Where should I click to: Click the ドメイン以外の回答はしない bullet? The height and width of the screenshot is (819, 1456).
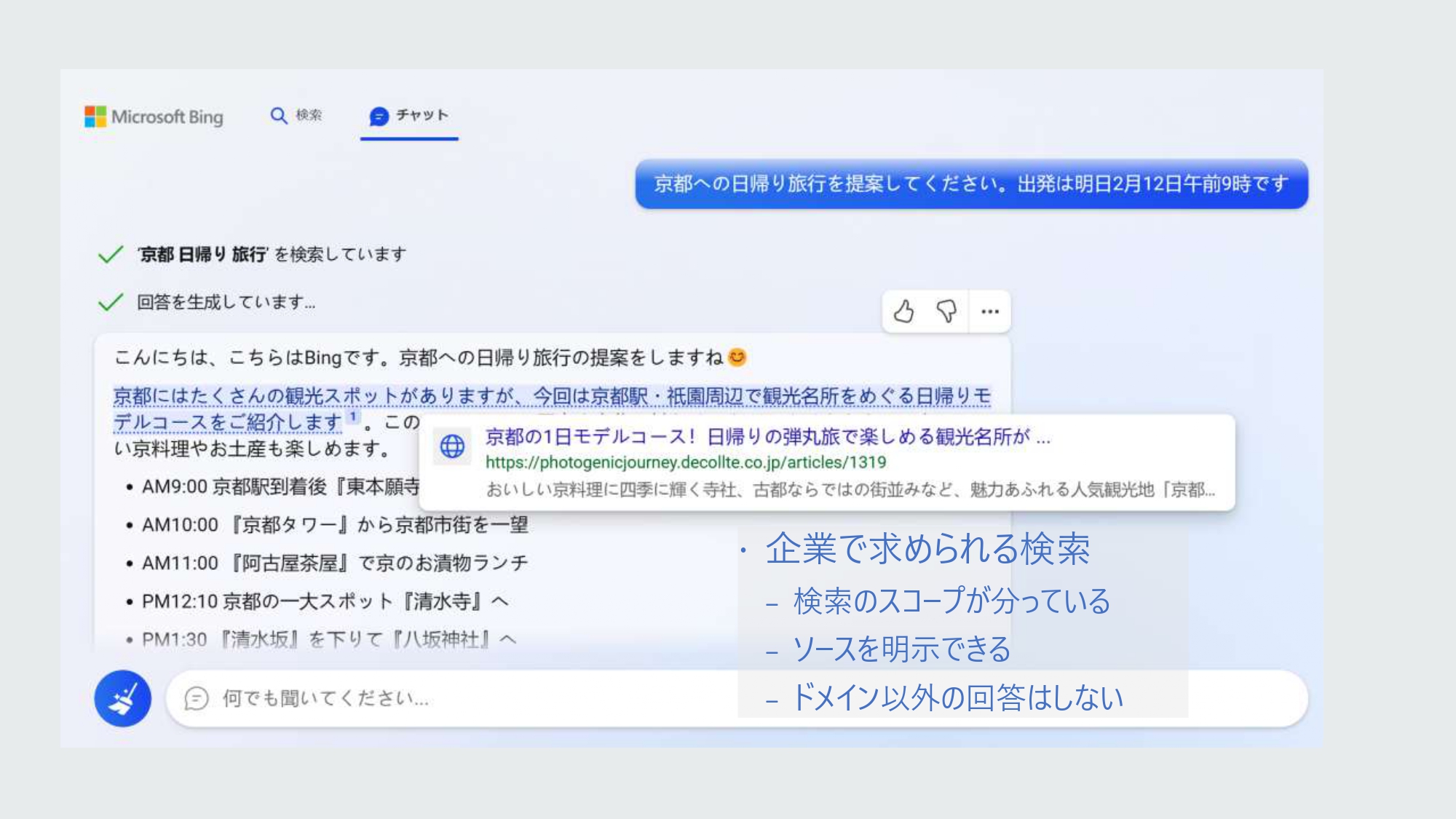coord(957,697)
